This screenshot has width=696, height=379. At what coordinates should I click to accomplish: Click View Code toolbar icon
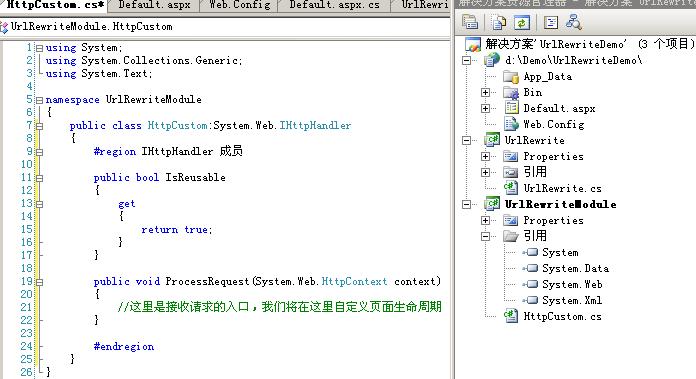551,22
